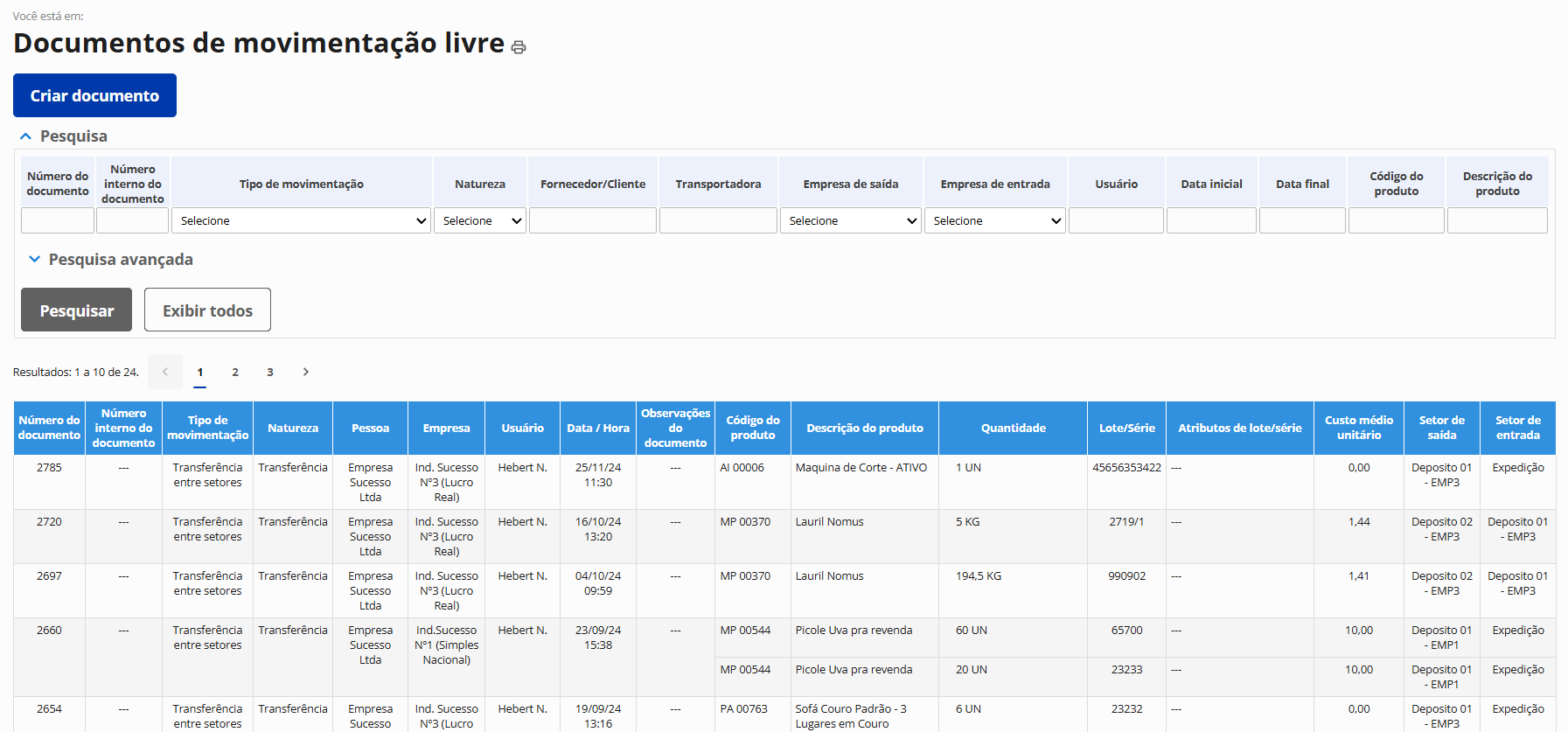Focus the Número do documento search field
This screenshot has width=1568, height=732.
point(58,220)
